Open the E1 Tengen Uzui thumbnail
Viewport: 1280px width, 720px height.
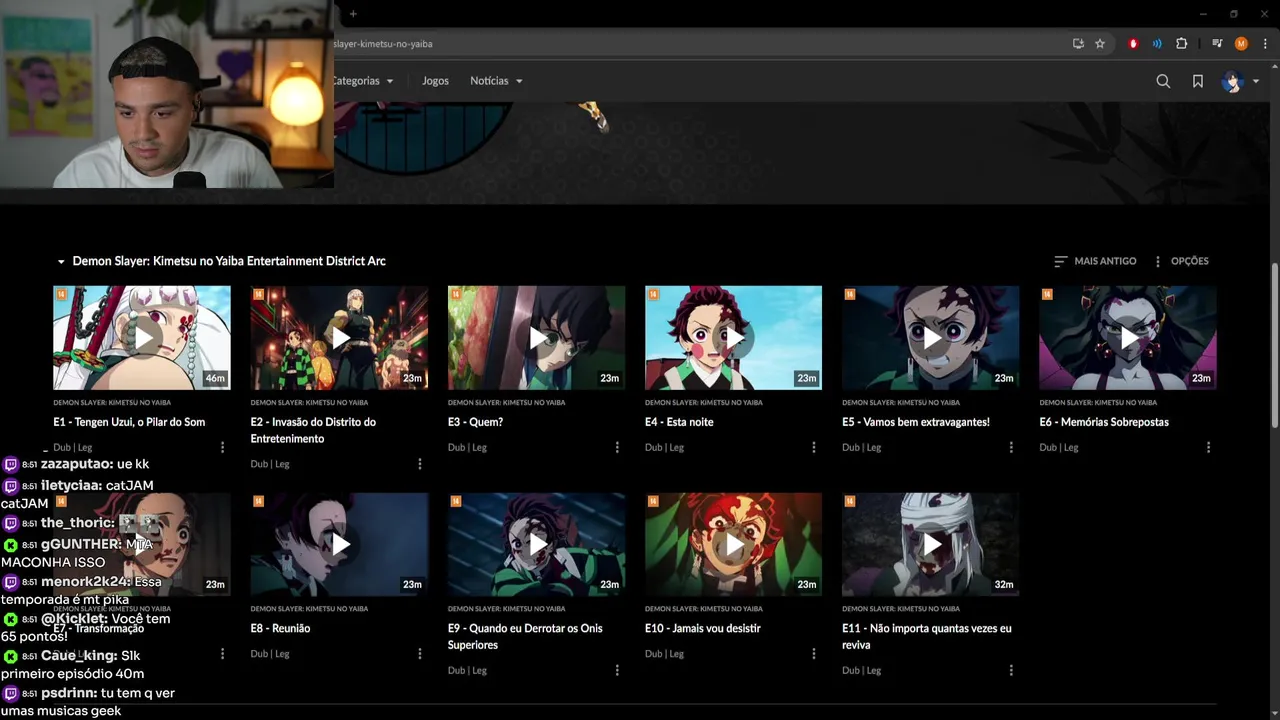click(x=142, y=338)
